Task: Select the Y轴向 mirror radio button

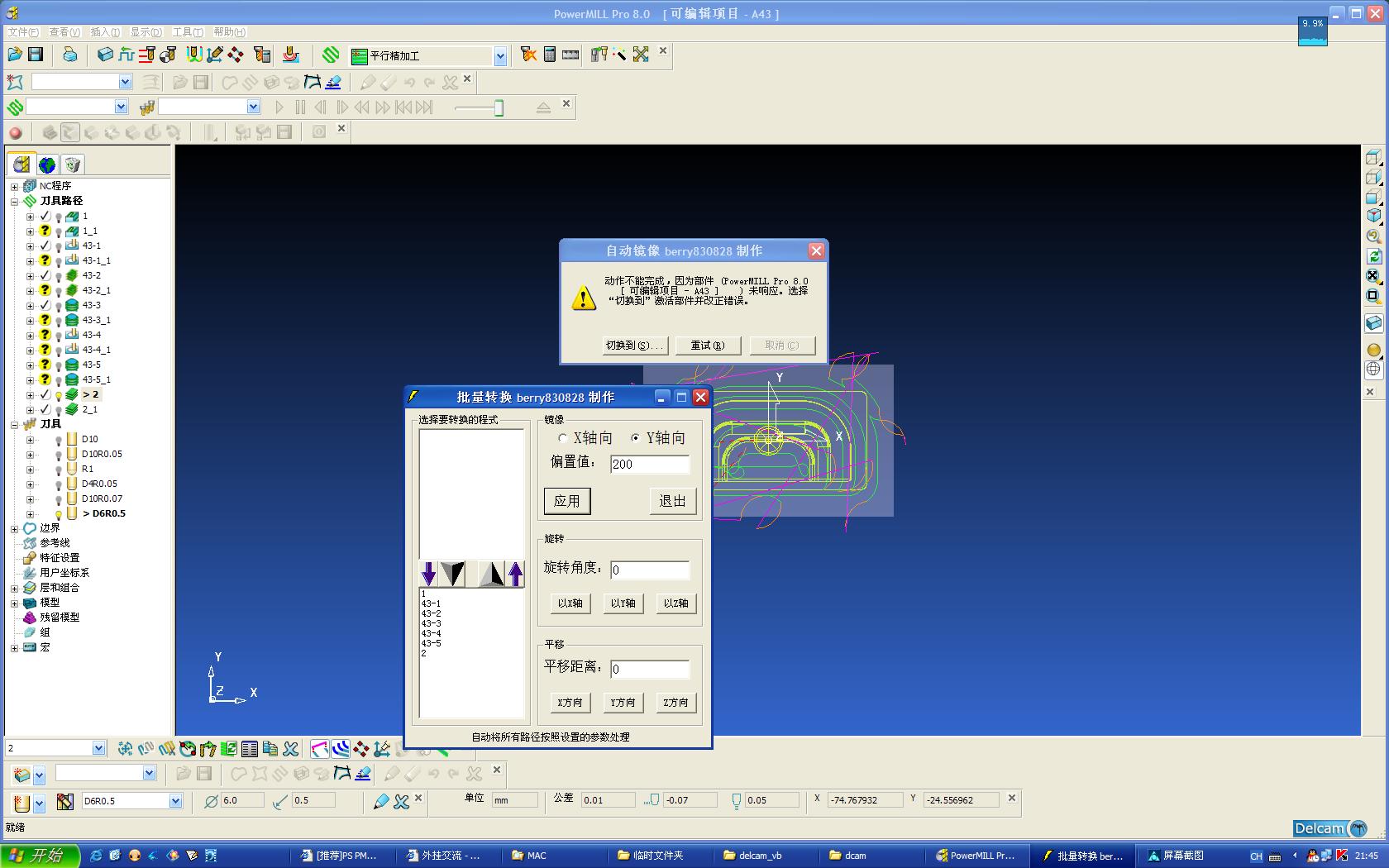Action: pyautogui.click(x=635, y=438)
